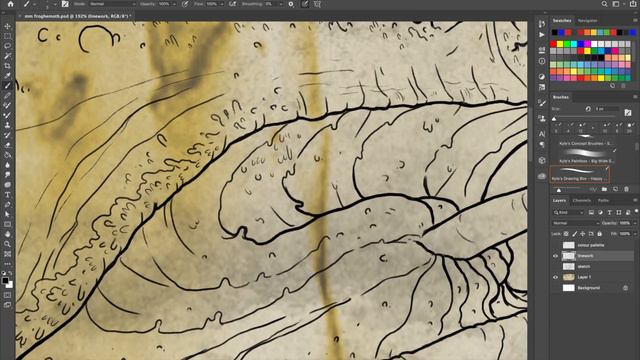Toggle pressure for size in the options bar
This screenshot has height=360, width=640.
(x=305, y=4)
